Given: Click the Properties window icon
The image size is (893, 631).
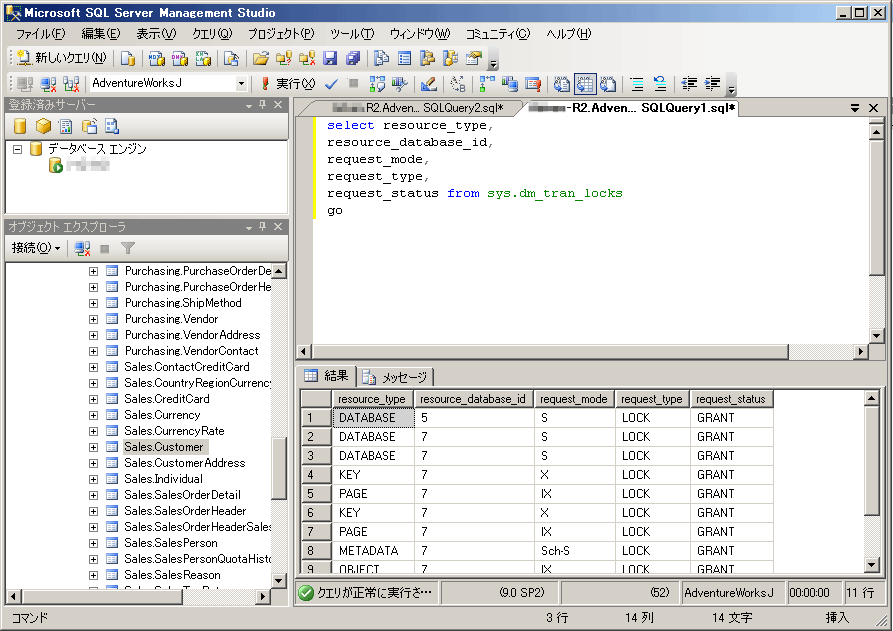Looking at the screenshot, I should point(474,58).
